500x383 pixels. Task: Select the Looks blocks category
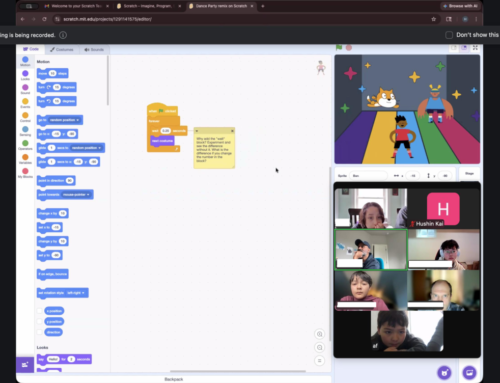click(x=25, y=75)
